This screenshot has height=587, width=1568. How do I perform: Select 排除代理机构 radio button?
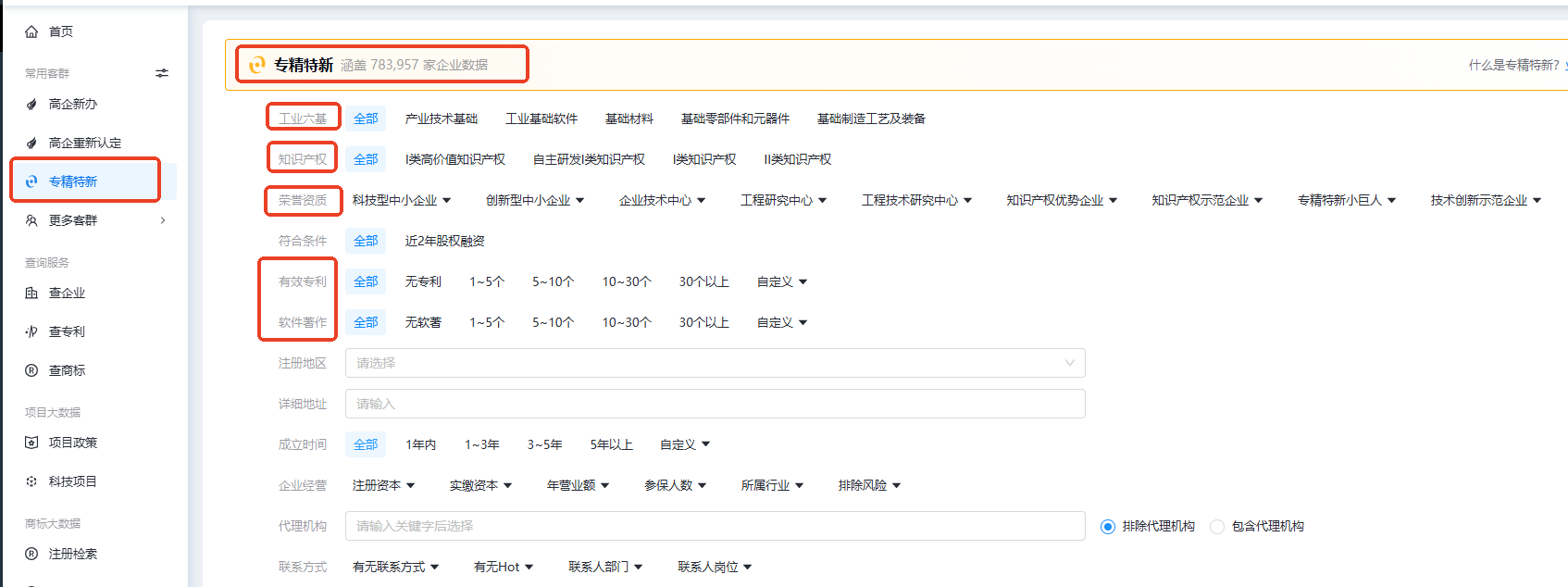click(1107, 527)
